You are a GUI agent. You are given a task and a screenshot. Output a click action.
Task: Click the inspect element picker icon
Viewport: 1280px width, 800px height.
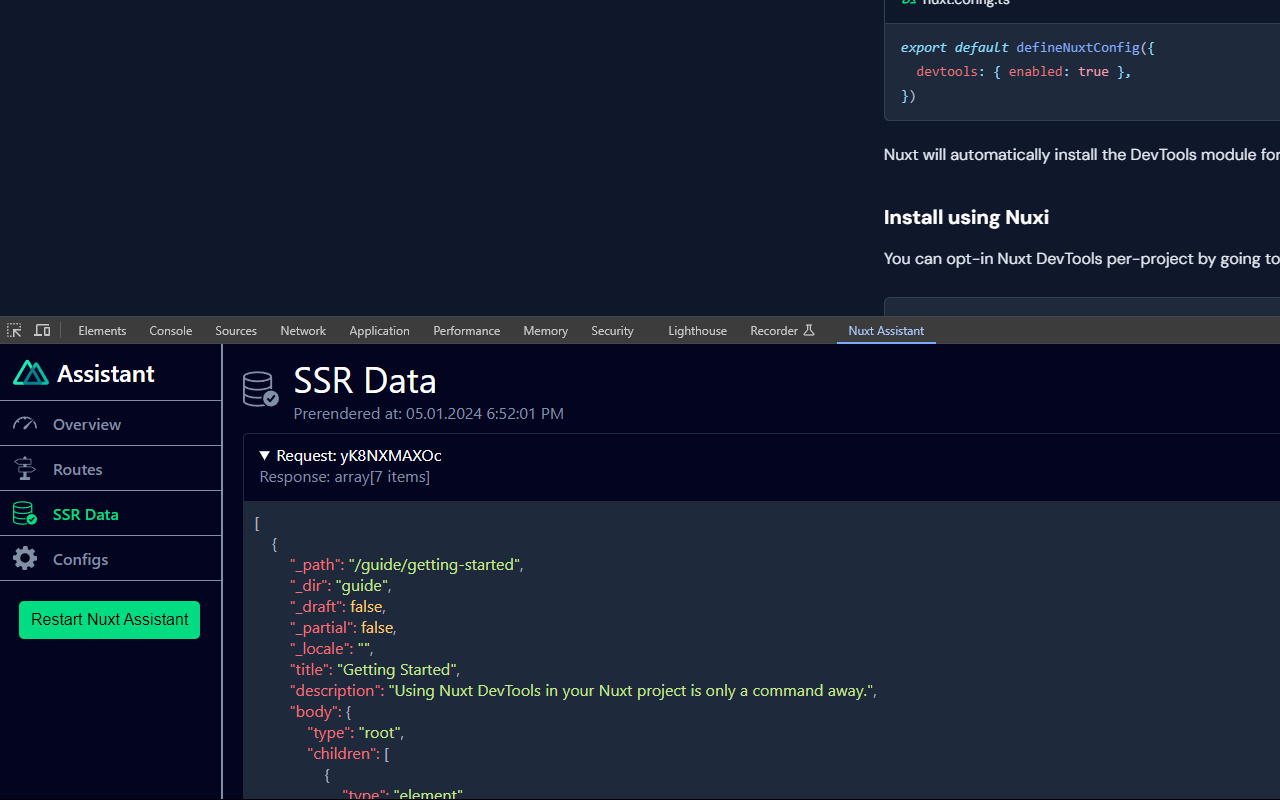tap(14, 330)
